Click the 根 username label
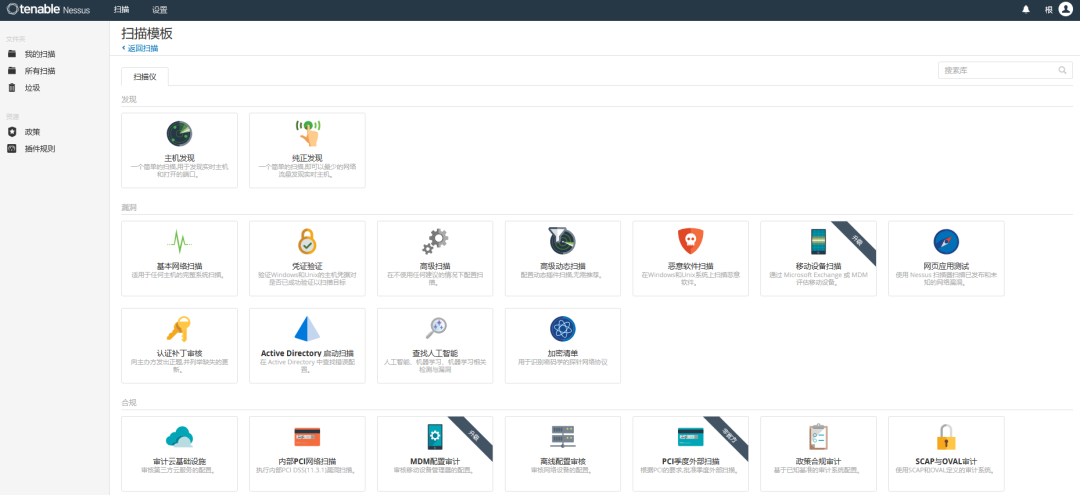Screen dimensions: 1080x495 pos(1048,10)
